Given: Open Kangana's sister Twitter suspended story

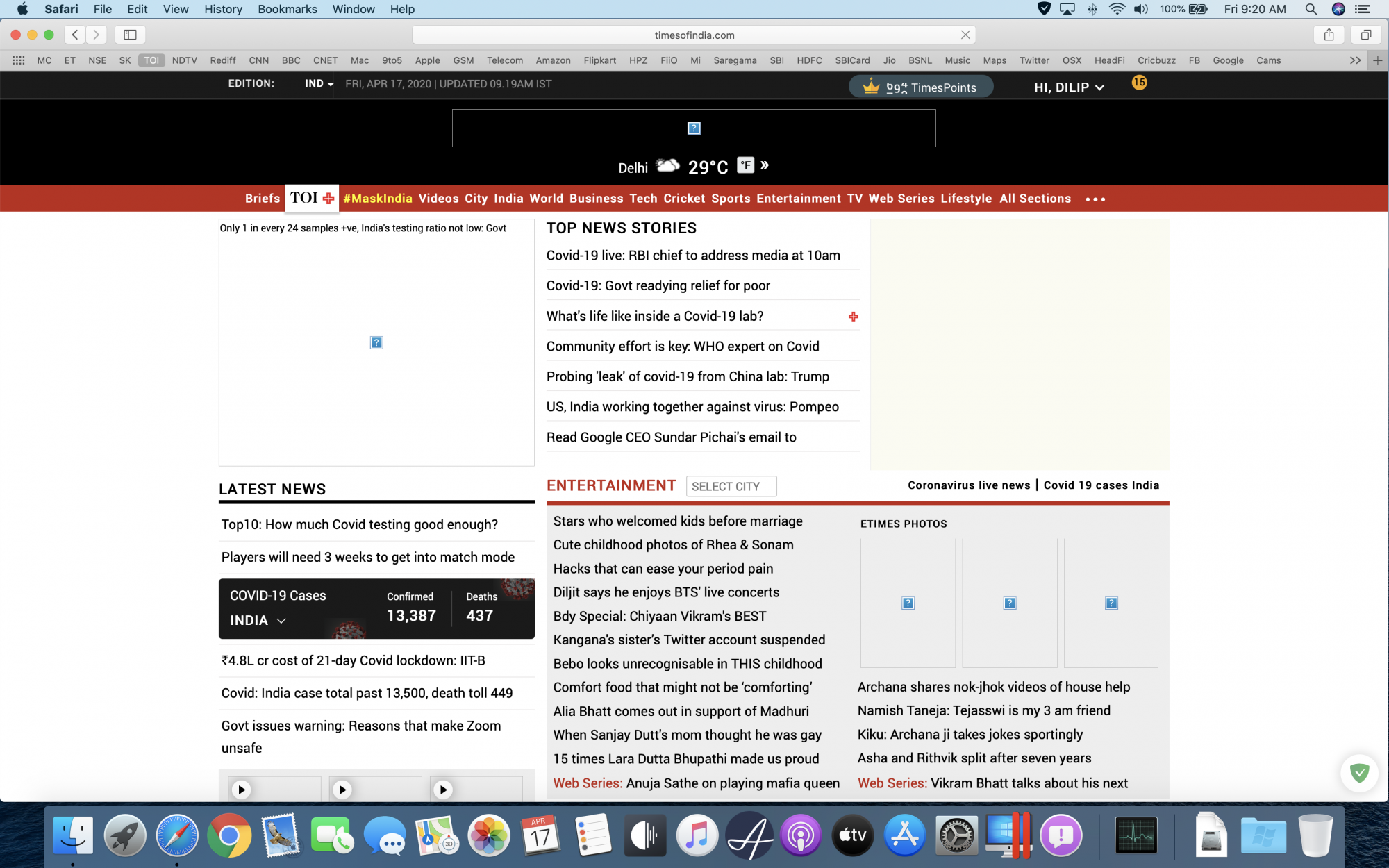Looking at the screenshot, I should 689,640.
